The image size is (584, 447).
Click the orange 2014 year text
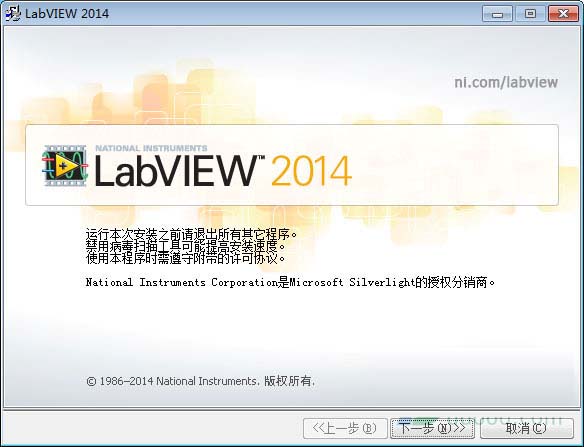(x=311, y=171)
